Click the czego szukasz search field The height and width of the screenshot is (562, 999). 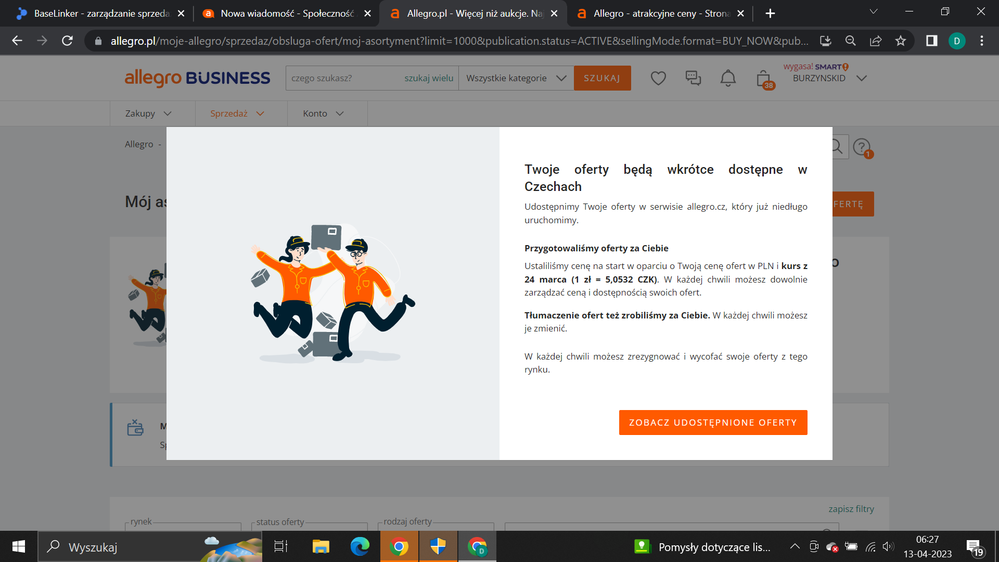(342, 78)
